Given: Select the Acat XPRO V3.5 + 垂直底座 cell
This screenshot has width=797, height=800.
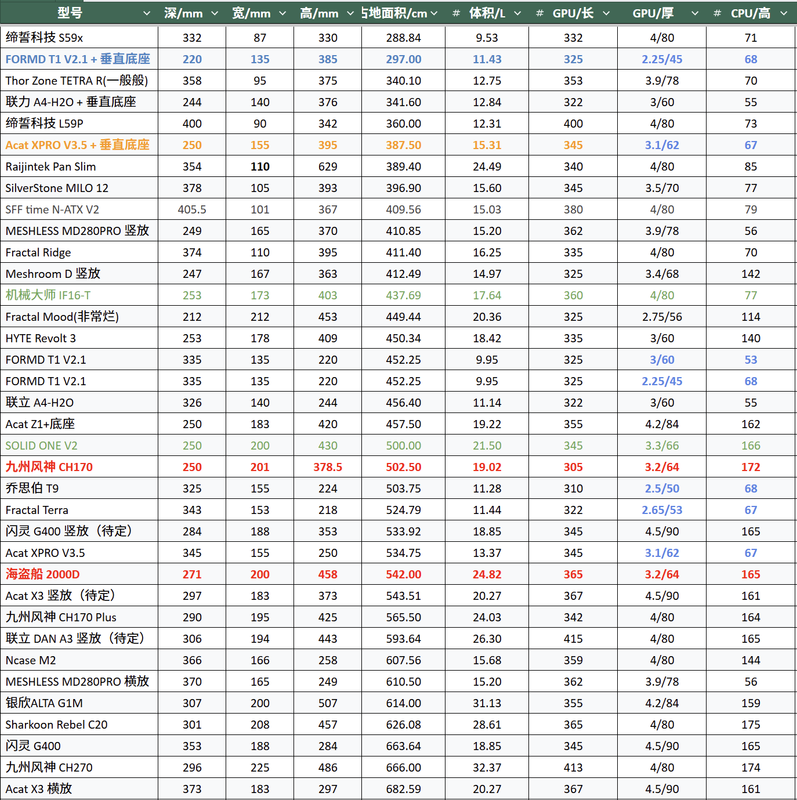Looking at the screenshot, I should click(x=79, y=144).
